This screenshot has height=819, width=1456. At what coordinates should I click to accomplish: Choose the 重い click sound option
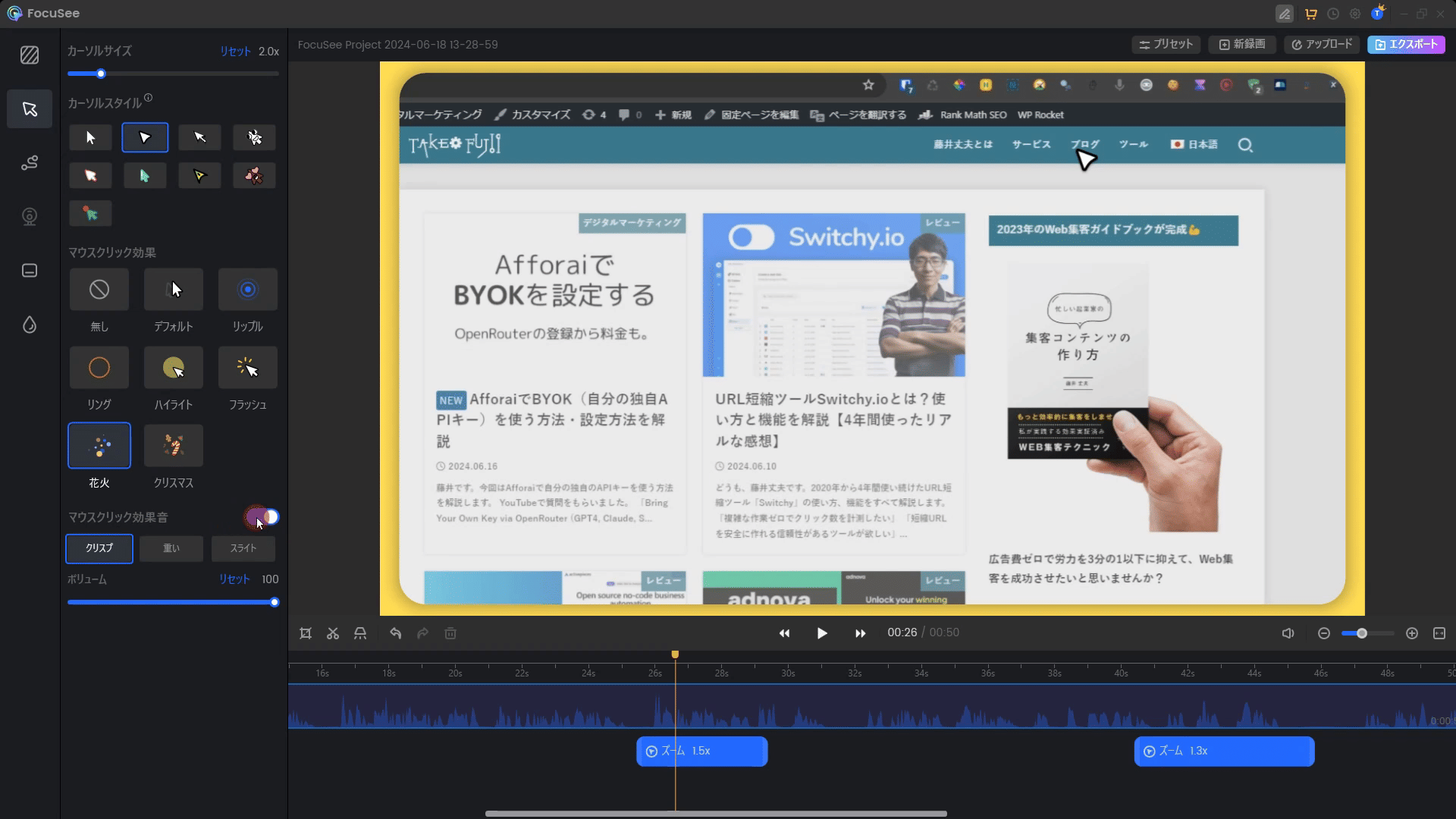pyautogui.click(x=171, y=548)
